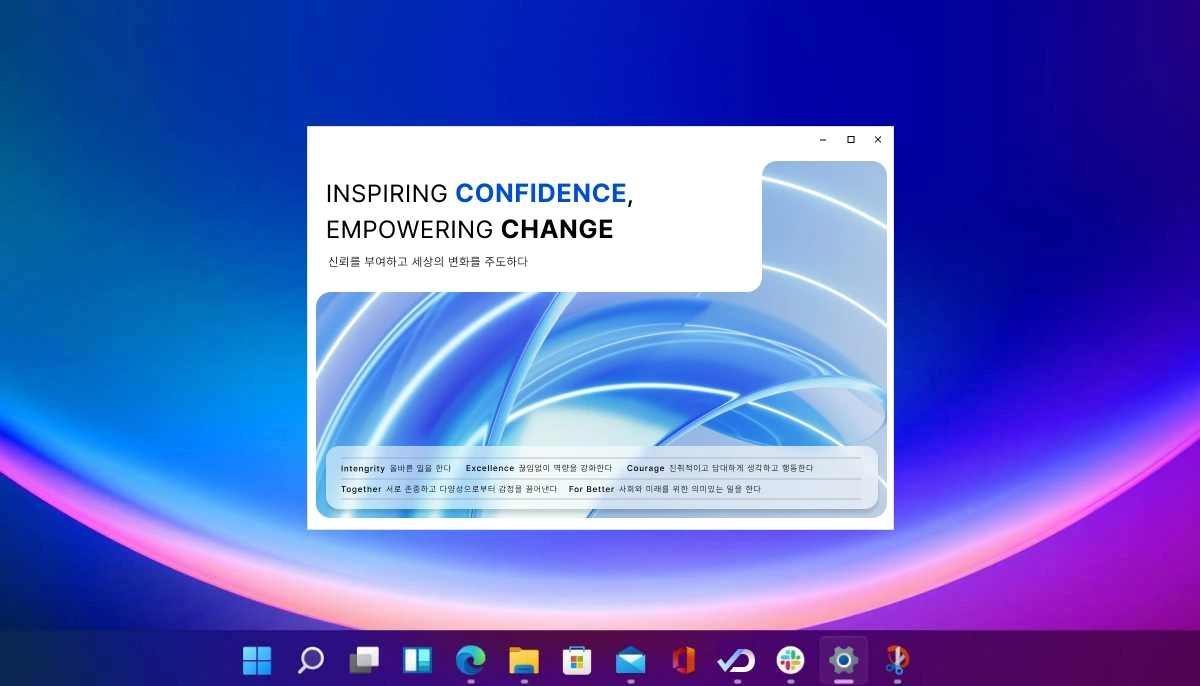Screen dimensions: 1200x686
Task: Launch the red Office app icon
Action: 684,660
